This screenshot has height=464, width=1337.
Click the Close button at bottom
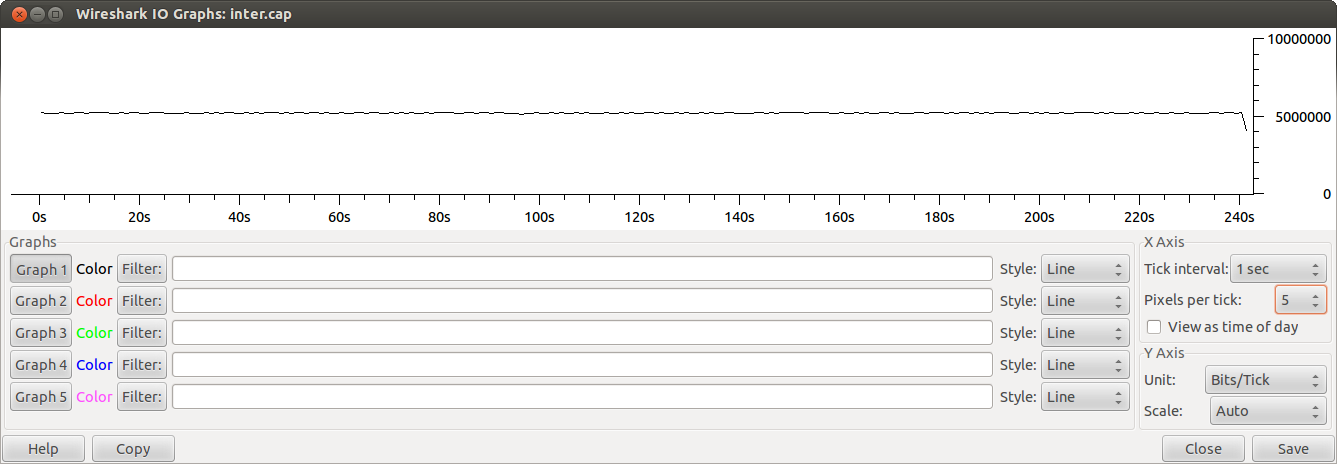(1204, 449)
